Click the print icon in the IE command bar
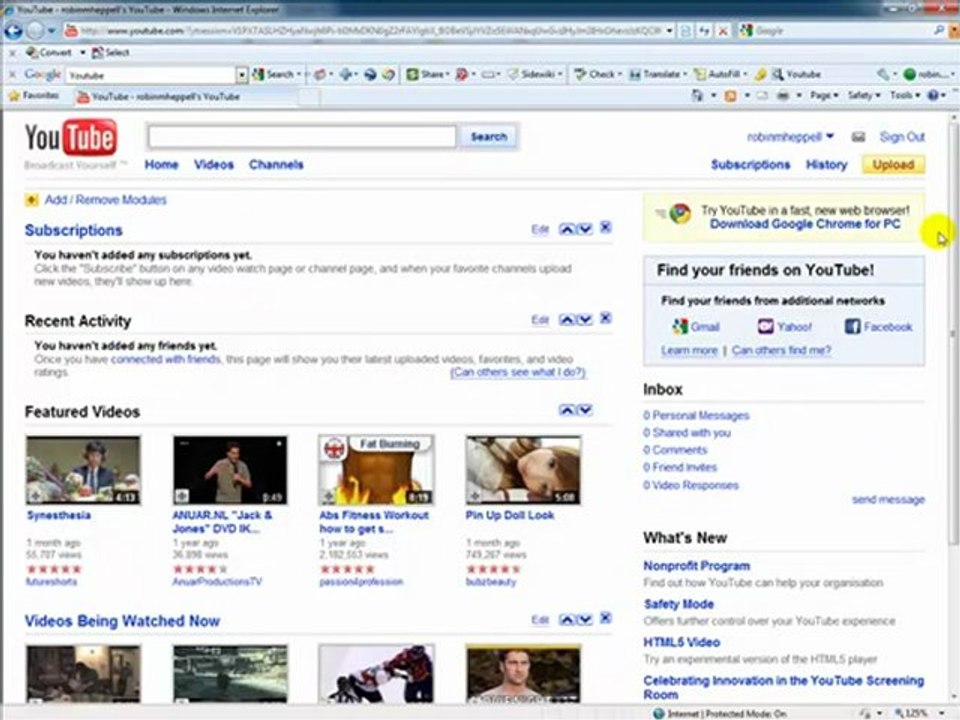 click(x=783, y=96)
